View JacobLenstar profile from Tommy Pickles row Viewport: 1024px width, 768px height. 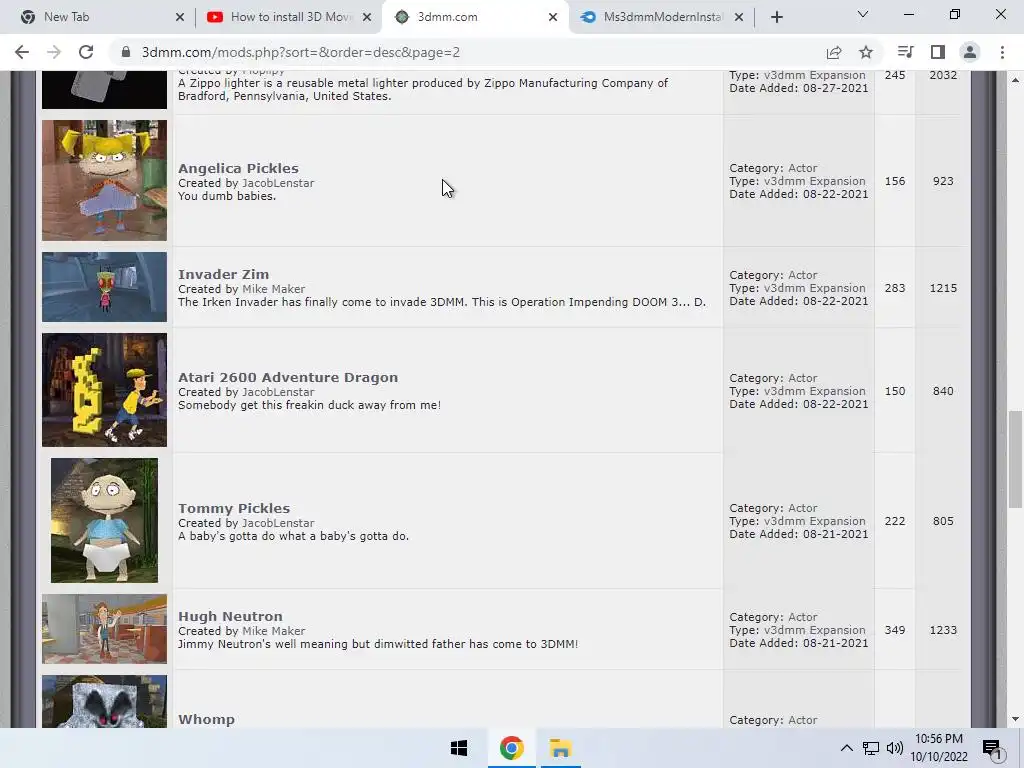tap(278, 523)
